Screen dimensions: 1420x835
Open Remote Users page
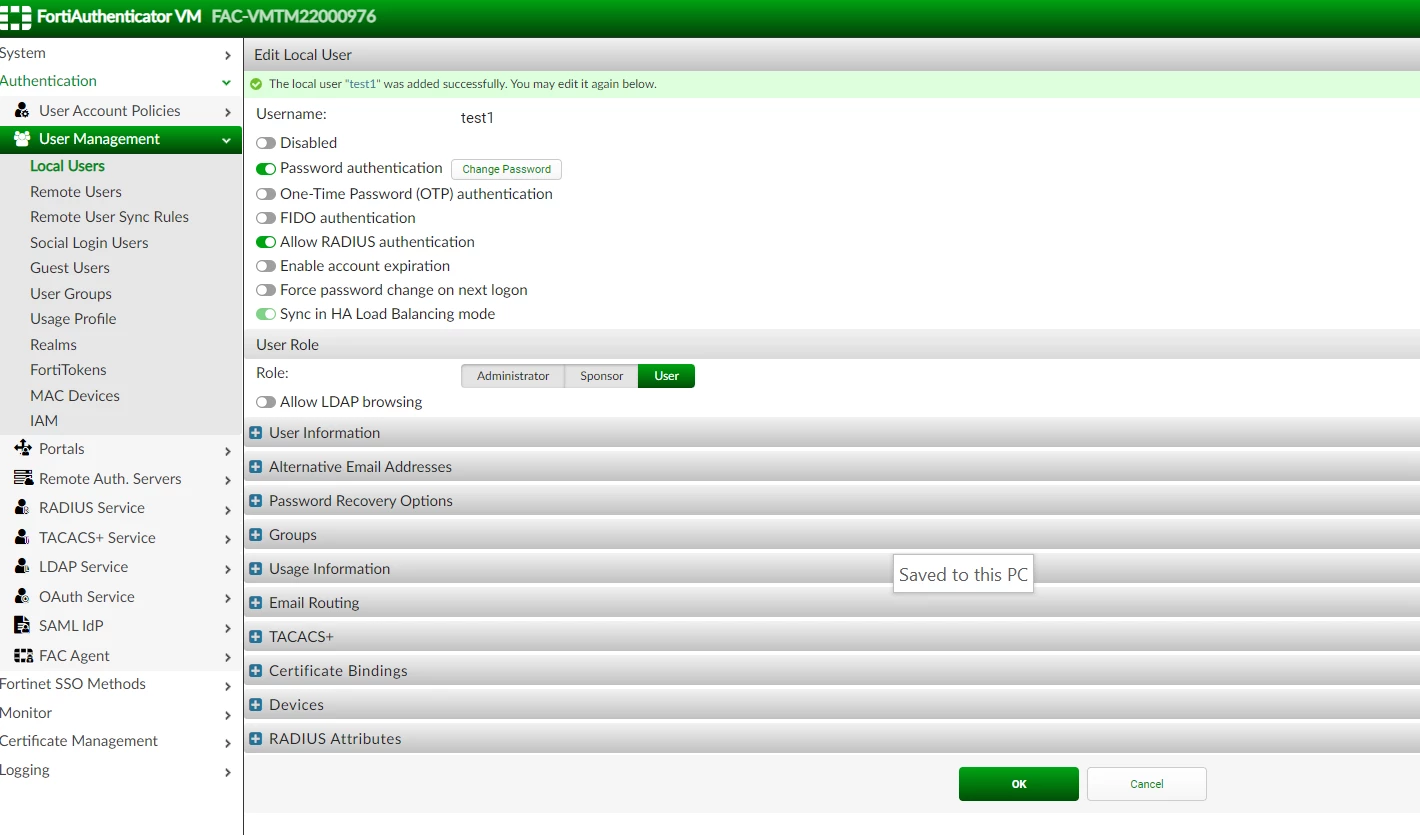[x=76, y=192]
